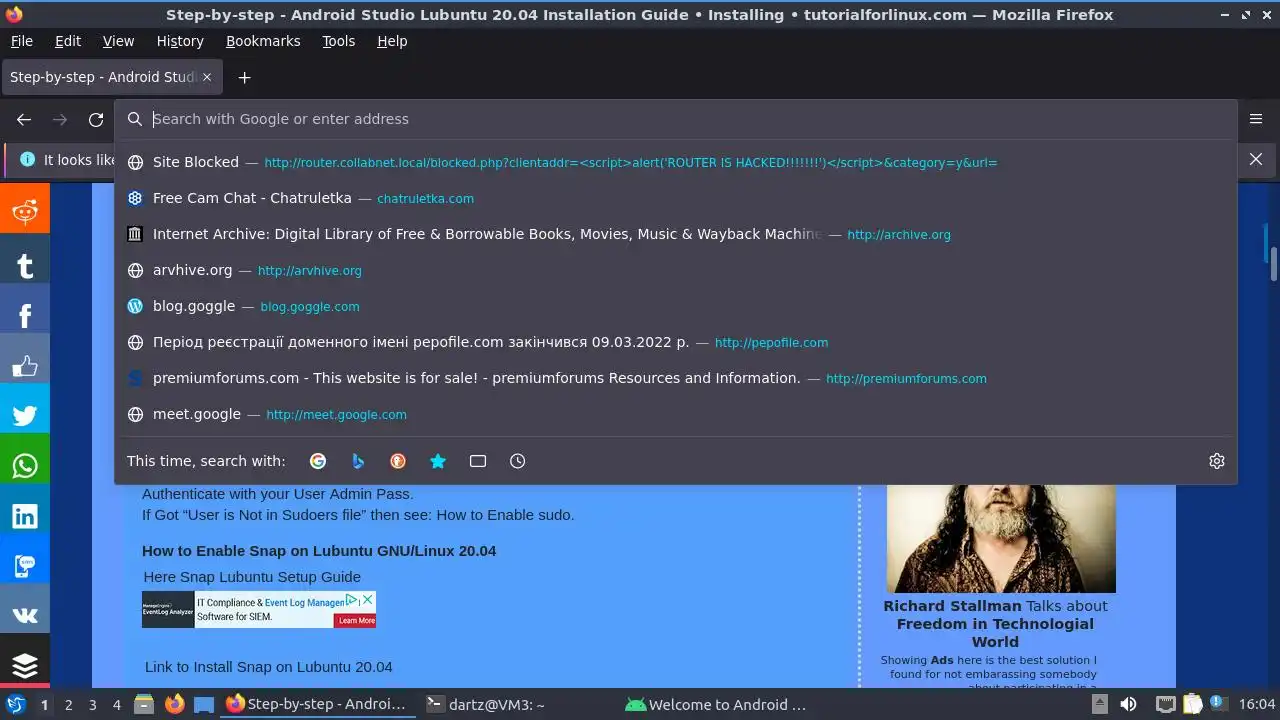The height and width of the screenshot is (720, 1280).
Task: Open the Tools menu
Action: pyautogui.click(x=338, y=41)
